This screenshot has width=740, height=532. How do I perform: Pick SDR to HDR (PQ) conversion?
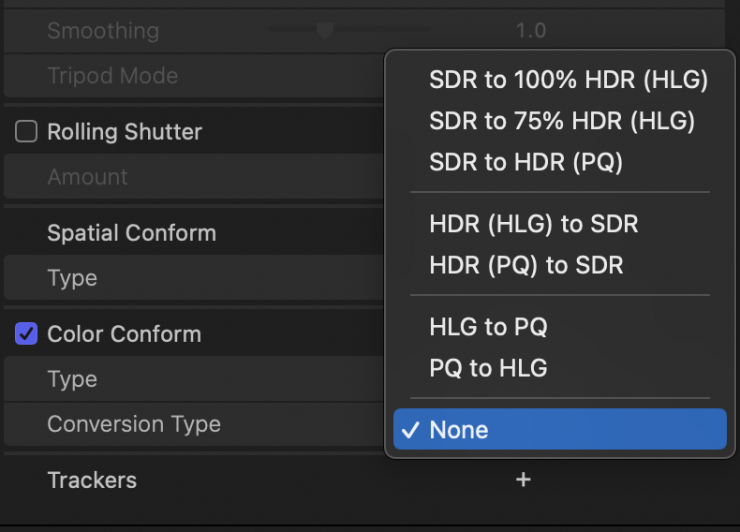526,163
